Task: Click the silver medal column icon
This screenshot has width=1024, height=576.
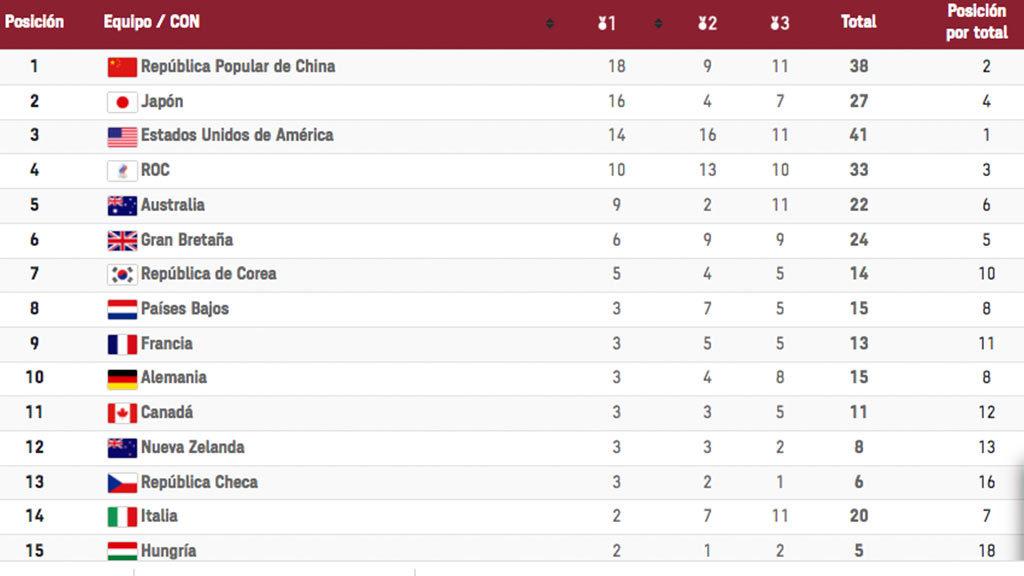Action: tap(707, 23)
